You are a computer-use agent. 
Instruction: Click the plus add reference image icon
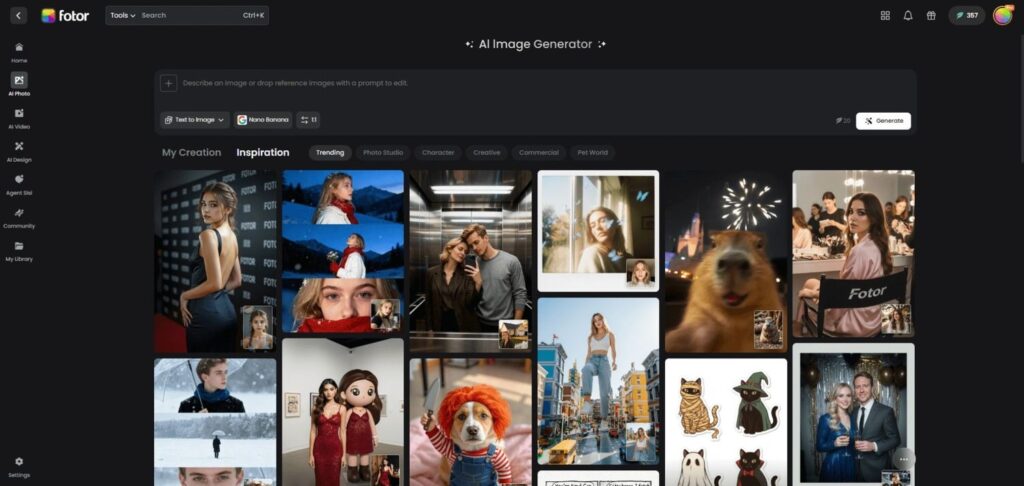pyautogui.click(x=168, y=83)
